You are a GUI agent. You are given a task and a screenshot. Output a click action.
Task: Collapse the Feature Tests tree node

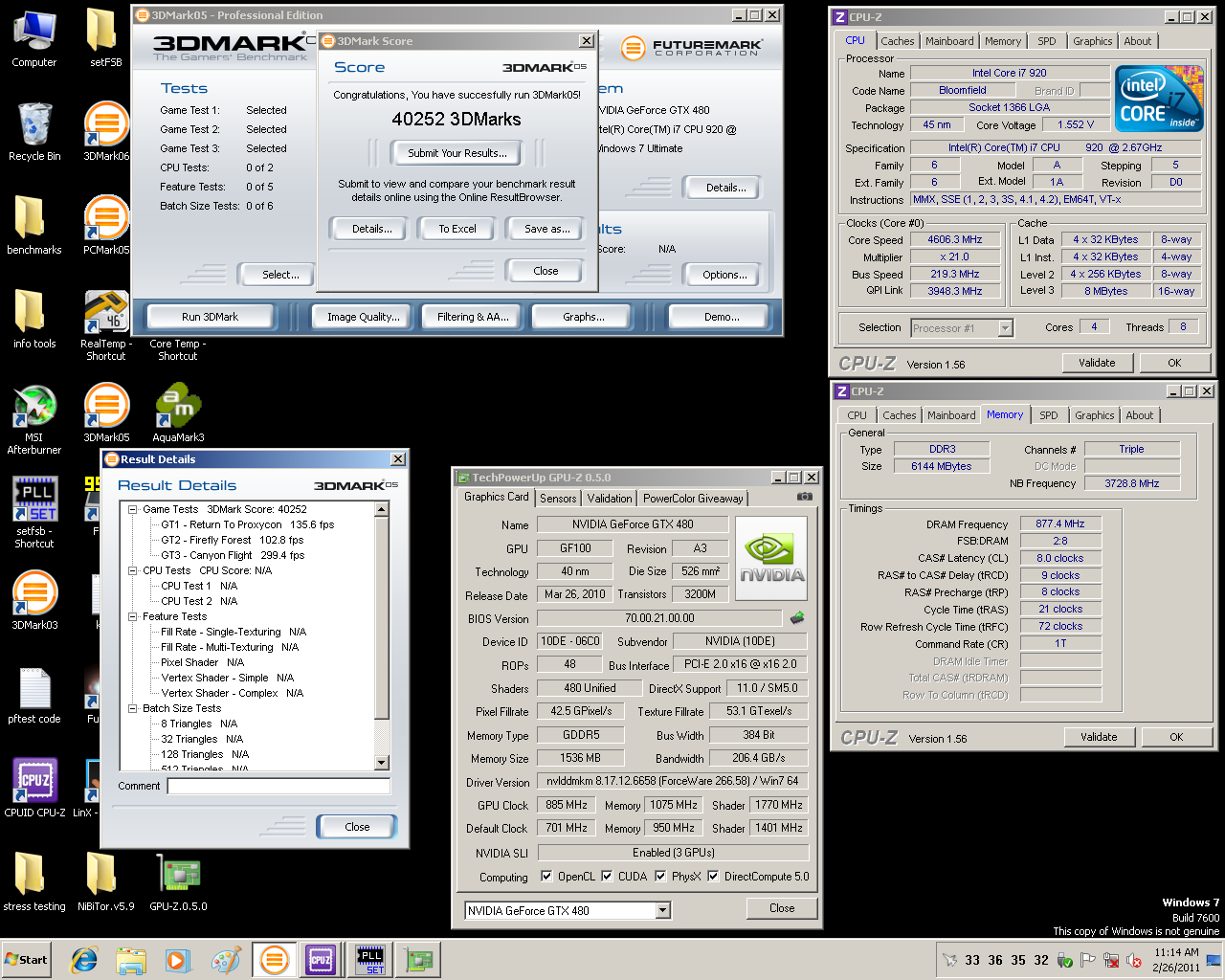[x=133, y=616]
